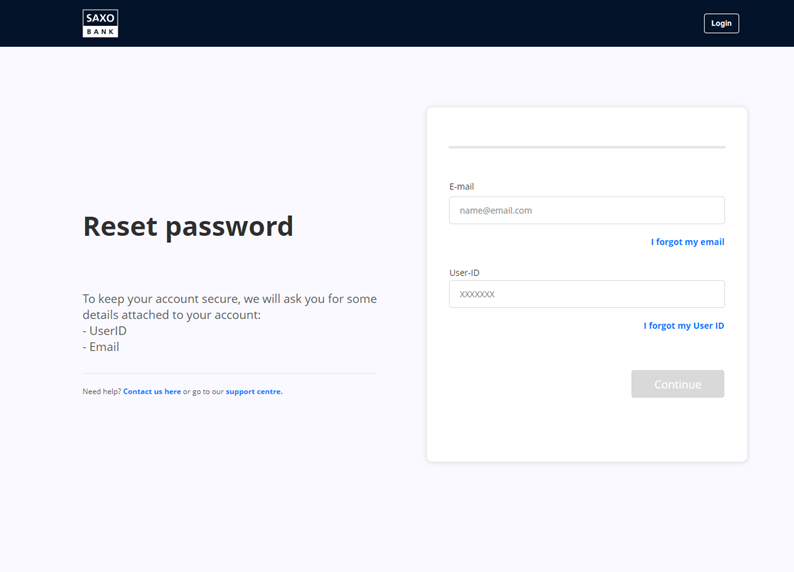Screen dimensions: 794x572
Task: Click the "- UserID" list line
Action: pos(104,331)
